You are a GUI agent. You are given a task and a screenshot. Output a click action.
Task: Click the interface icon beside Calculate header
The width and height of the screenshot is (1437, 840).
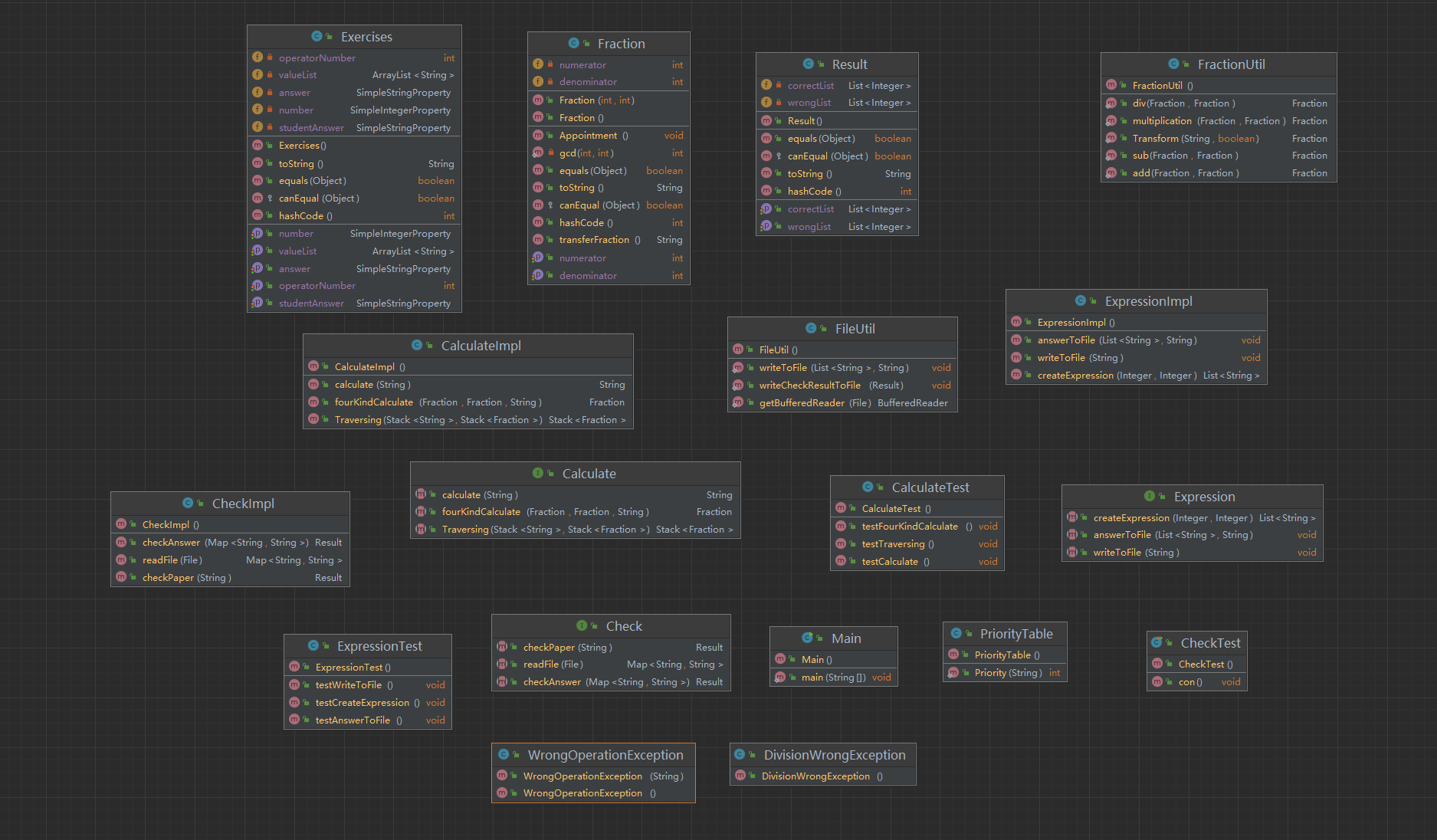click(x=538, y=474)
